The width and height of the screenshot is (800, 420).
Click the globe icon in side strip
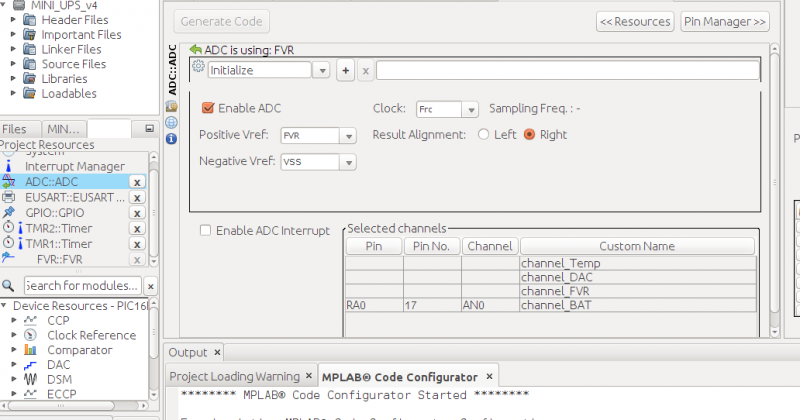(x=171, y=122)
